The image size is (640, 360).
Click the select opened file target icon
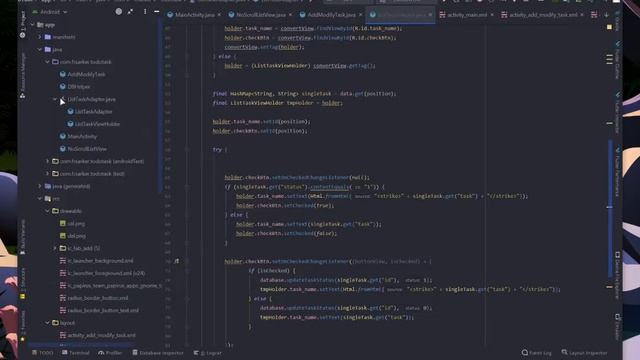pyautogui.click(x=118, y=11)
